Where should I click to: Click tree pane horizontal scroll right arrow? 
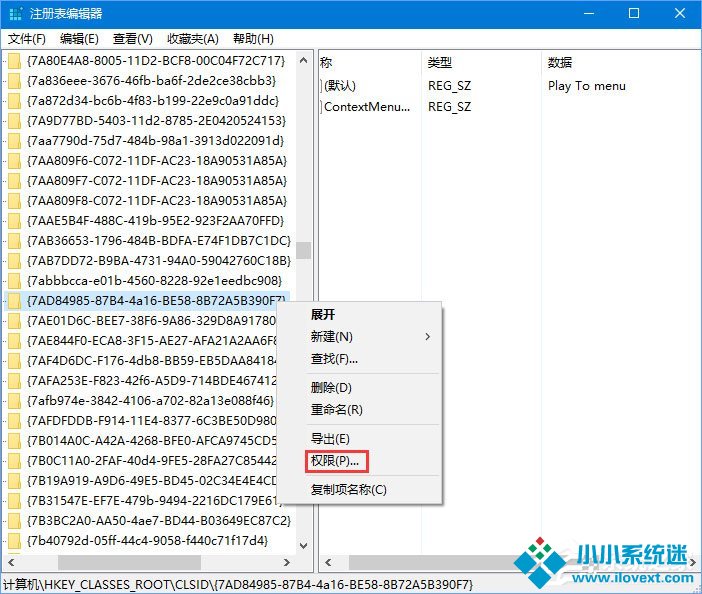click(287, 563)
